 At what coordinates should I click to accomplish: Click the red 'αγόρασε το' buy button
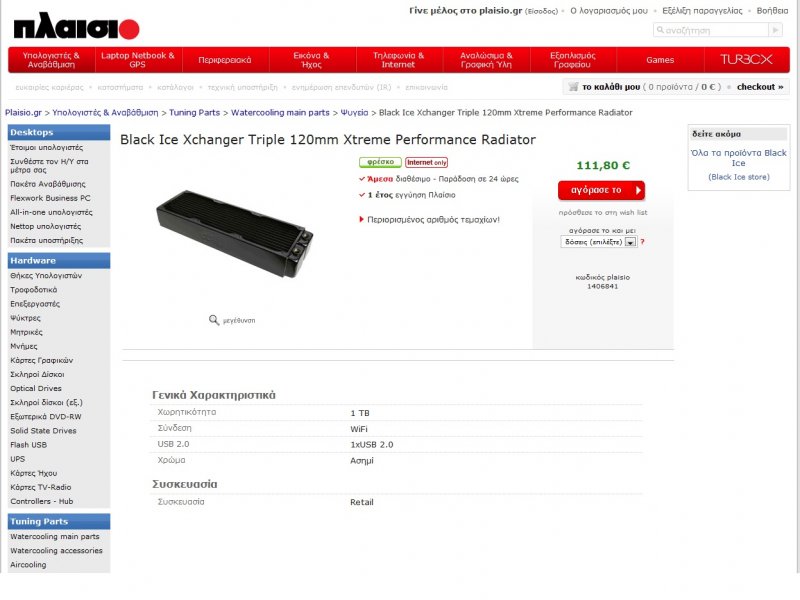602,190
